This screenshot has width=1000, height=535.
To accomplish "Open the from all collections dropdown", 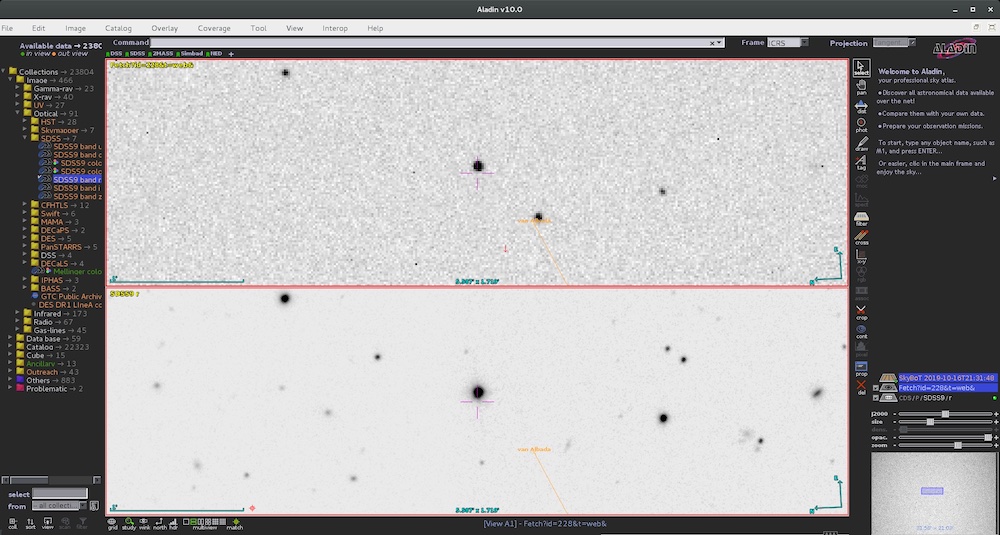I will [x=59, y=506].
